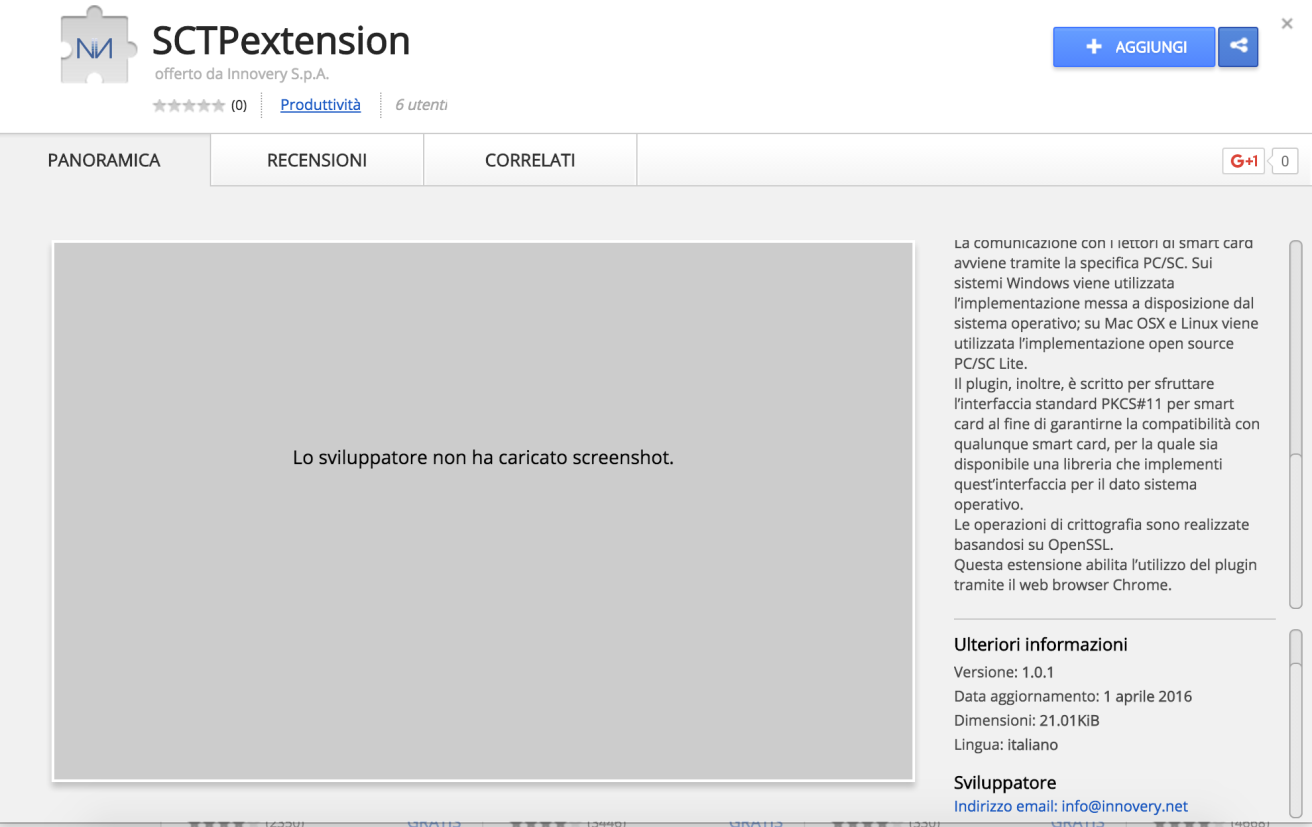Switch to the CORRELATI tab
The height and width of the screenshot is (827, 1312).
(530, 160)
